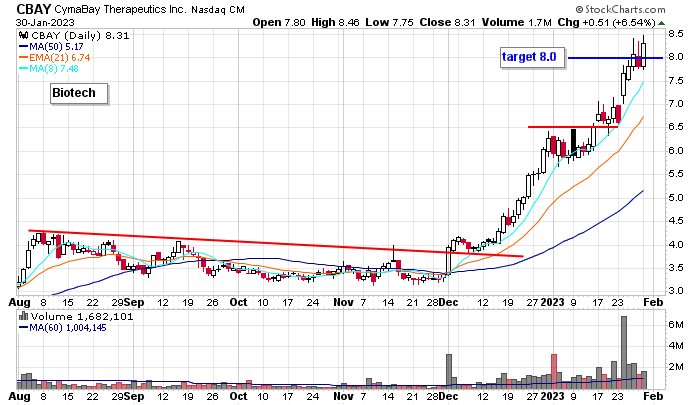Click the Oct label under the price panel
This screenshot has height=405, width=700.
[x=238, y=302]
